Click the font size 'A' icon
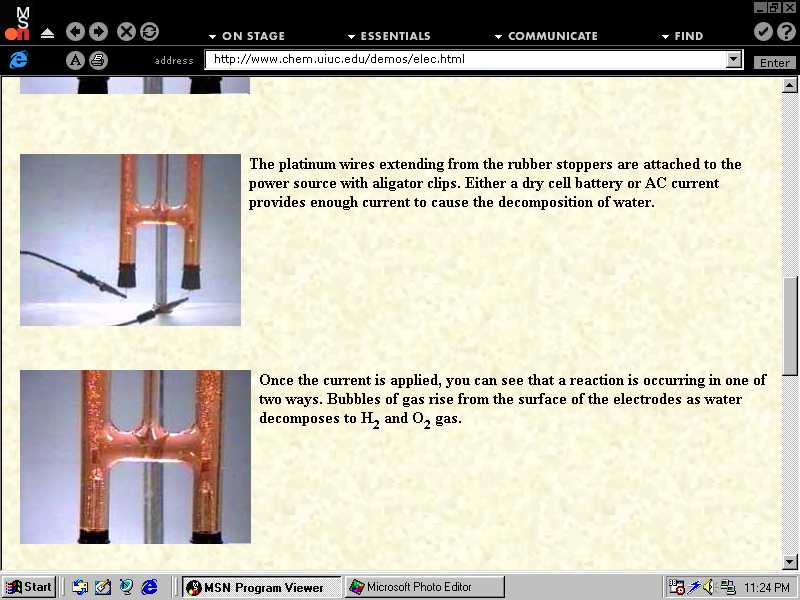Image resolution: width=800 pixels, height=600 pixels. pos(75,60)
